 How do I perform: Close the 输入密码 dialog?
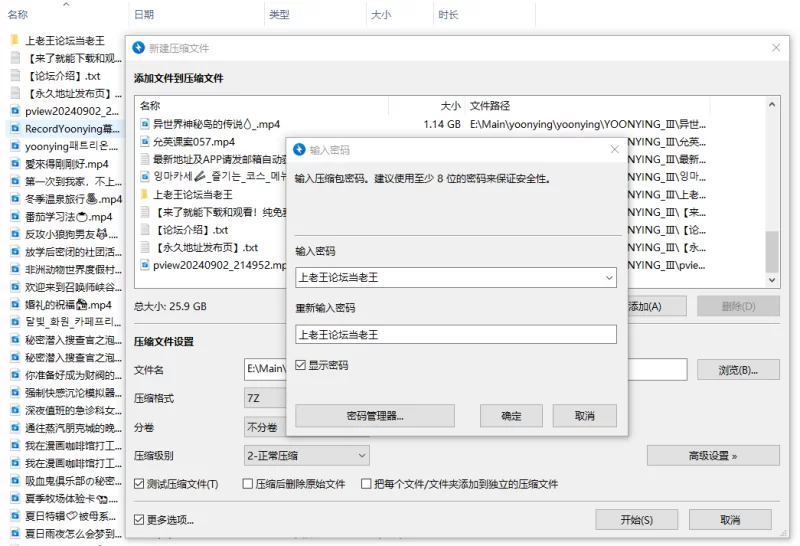pos(614,149)
